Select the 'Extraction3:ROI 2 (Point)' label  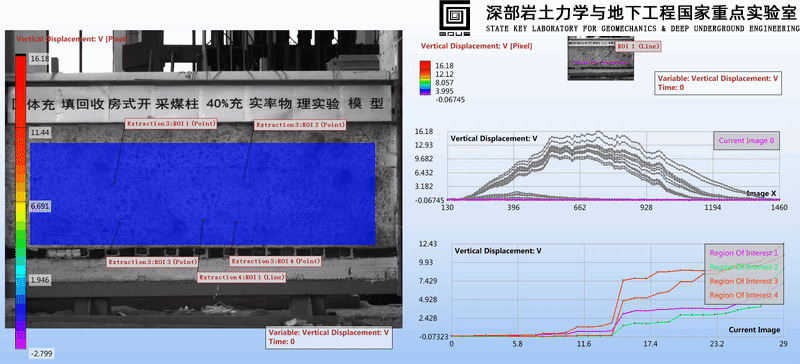(x=301, y=125)
